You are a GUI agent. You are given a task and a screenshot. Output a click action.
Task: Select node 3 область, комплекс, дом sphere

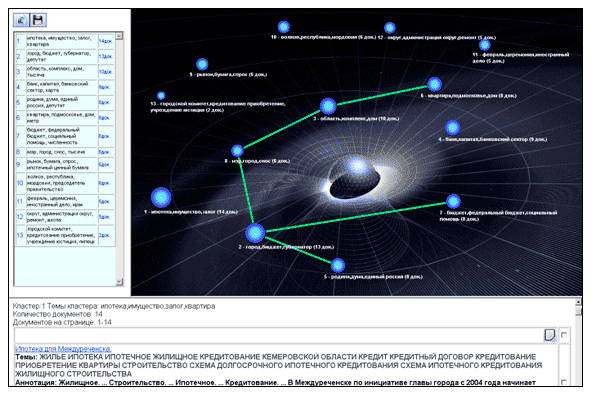pyautogui.click(x=328, y=106)
